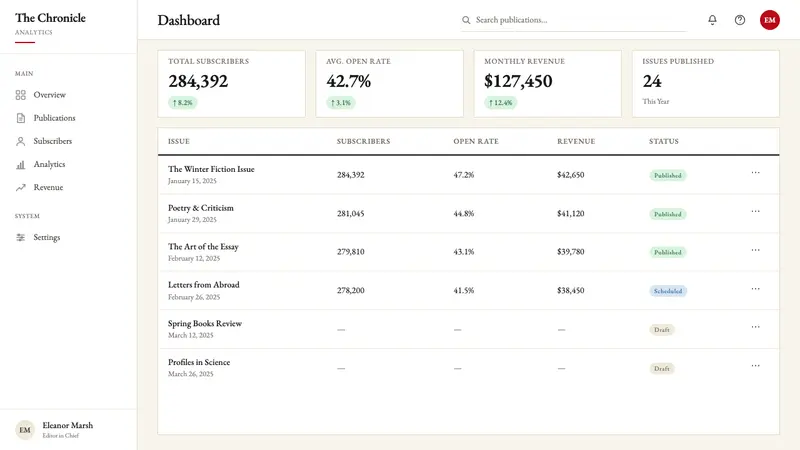Sort by STATUS column header
This screenshot has height=450, width=800.
click(664, 141)
